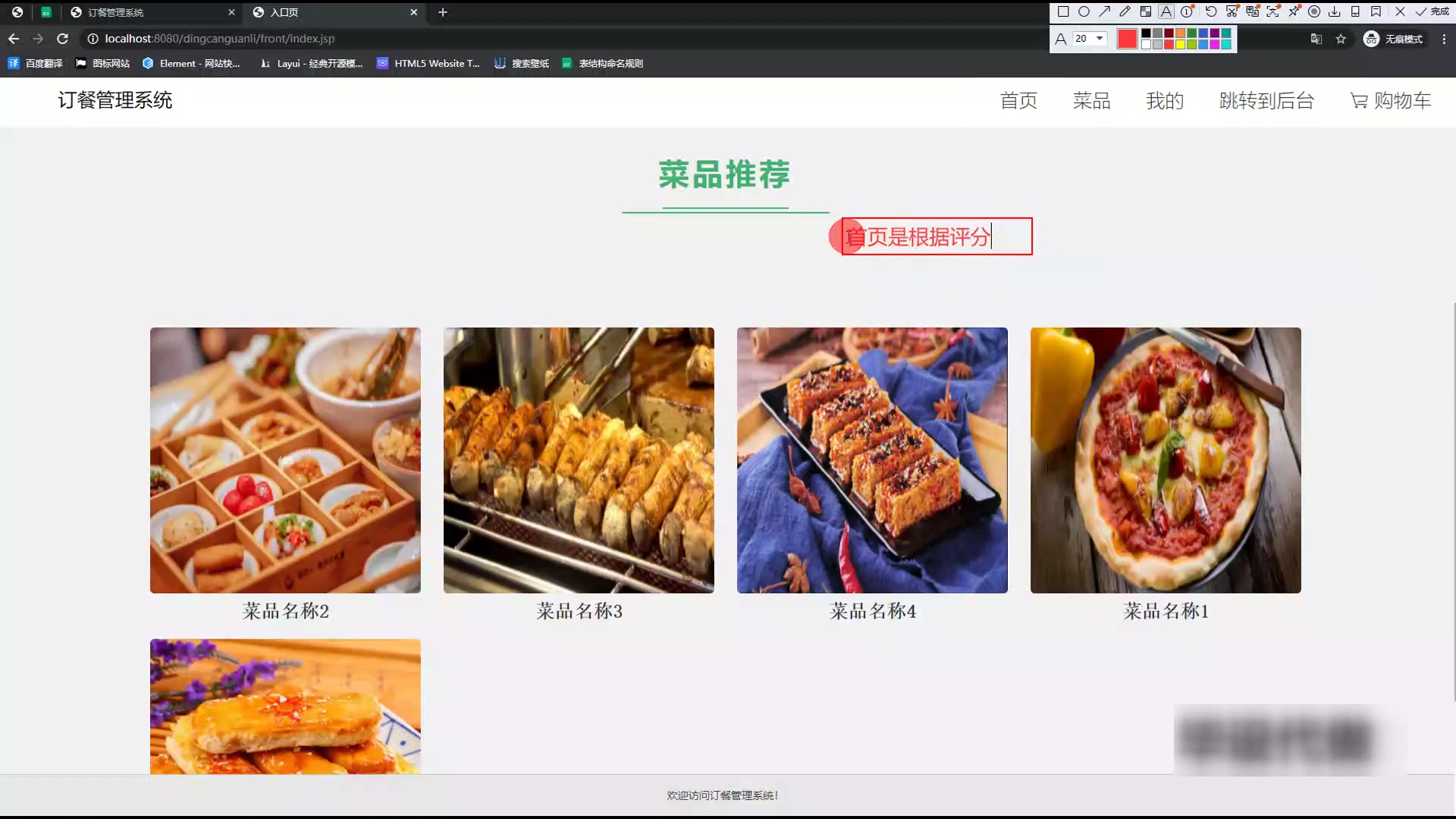Open the HTML5 Website bookmark

(428, 64)
